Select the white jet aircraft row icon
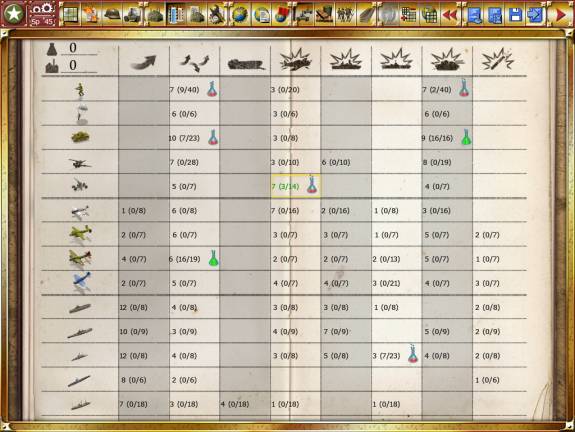This screenshot has width=575, height=432. tap(80, 212)
